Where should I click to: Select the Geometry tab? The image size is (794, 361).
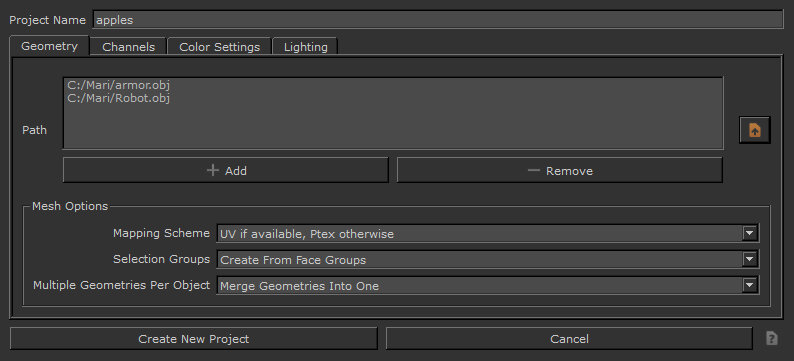50,46
